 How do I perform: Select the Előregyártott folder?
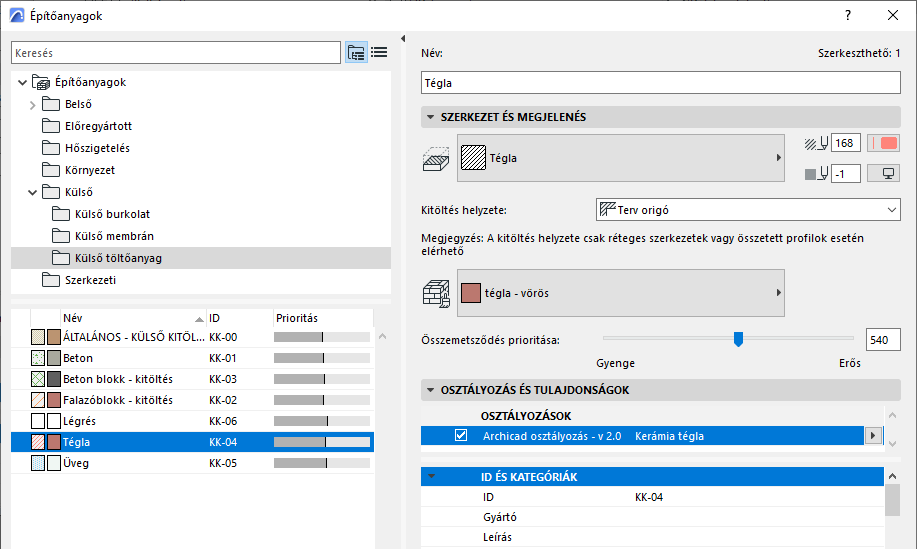click(x=98, y=126)
